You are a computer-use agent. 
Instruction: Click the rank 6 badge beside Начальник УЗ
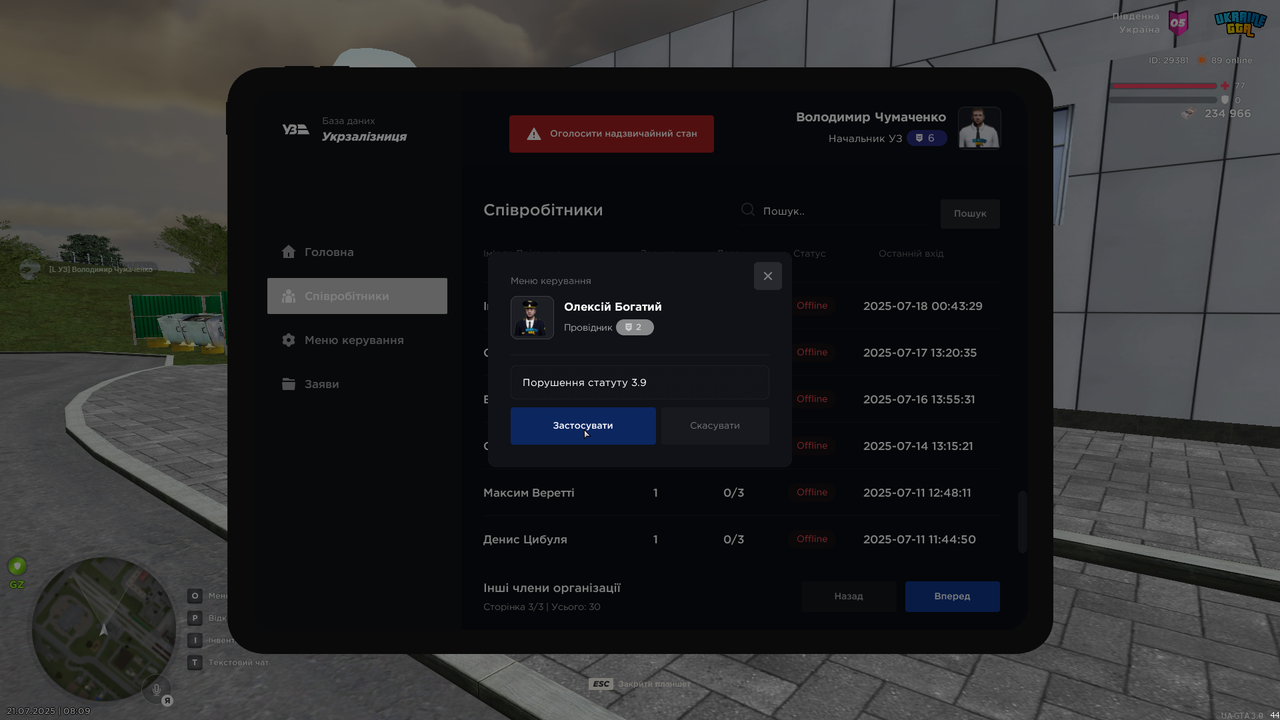click(926, 138)
